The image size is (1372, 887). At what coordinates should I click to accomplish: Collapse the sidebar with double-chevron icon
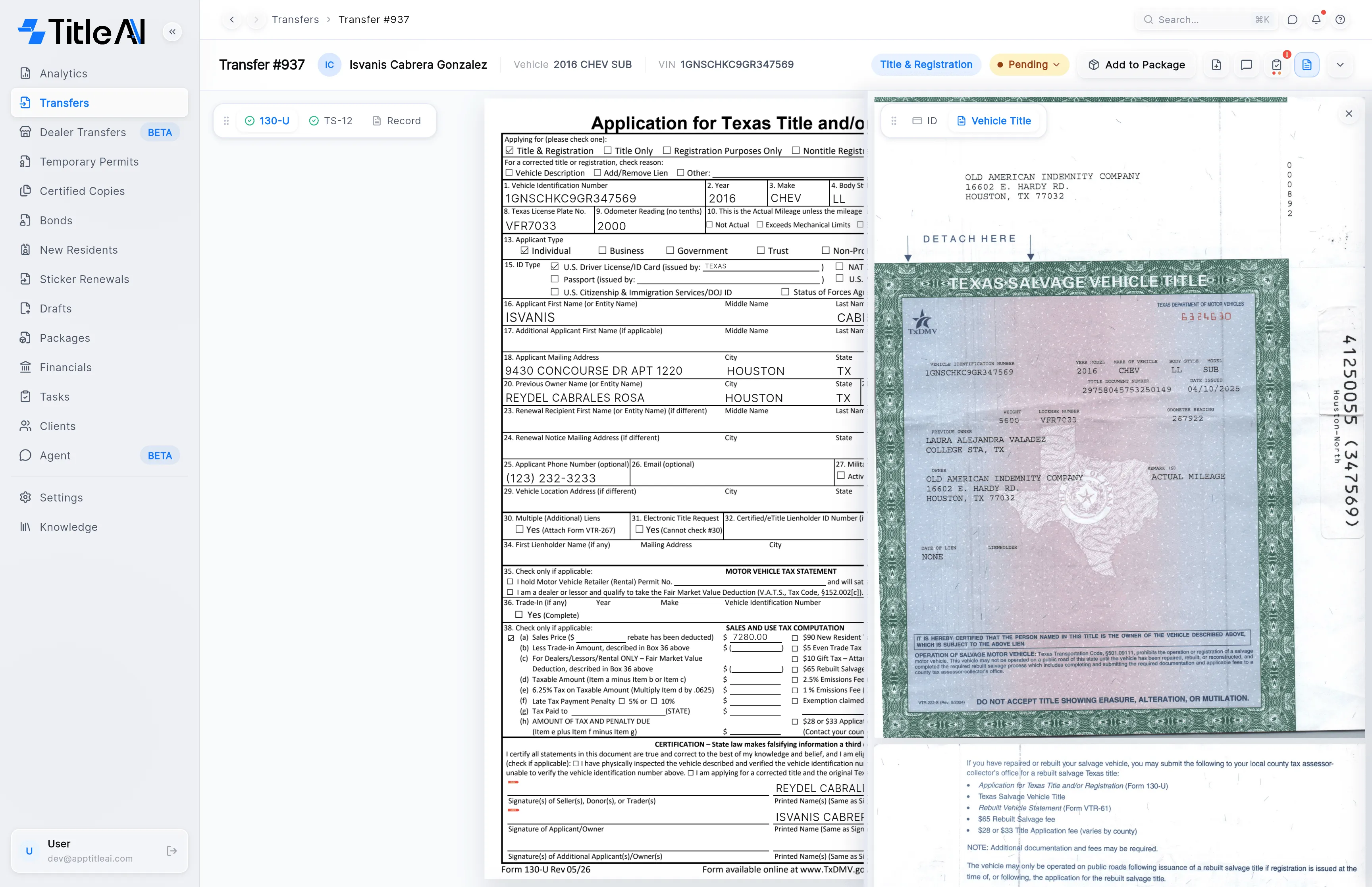tap(172, 32)
